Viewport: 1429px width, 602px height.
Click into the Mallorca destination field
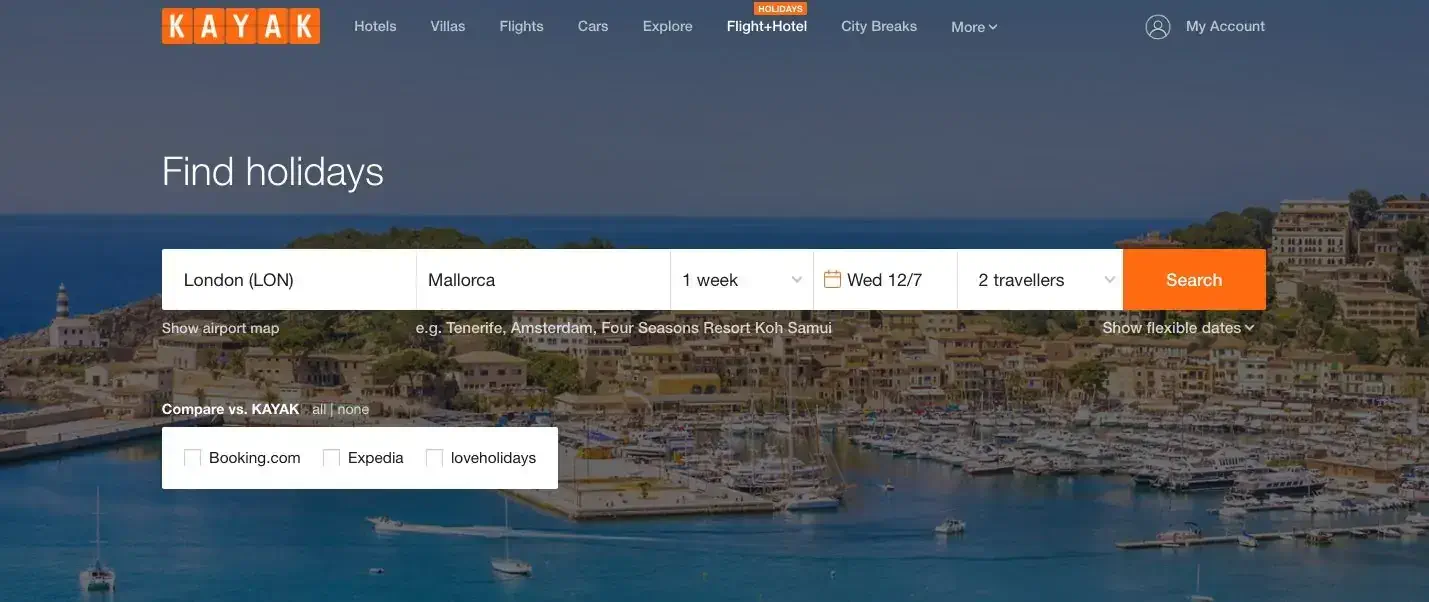[543, 280]
